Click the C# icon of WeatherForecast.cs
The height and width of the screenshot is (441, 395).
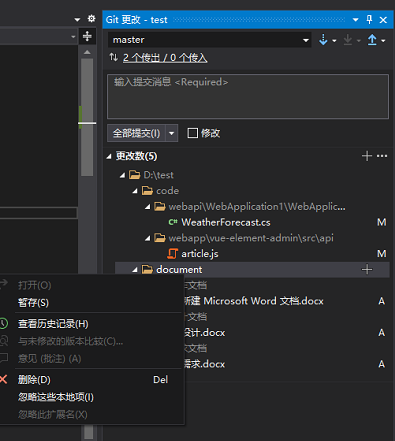coord(173,222)
